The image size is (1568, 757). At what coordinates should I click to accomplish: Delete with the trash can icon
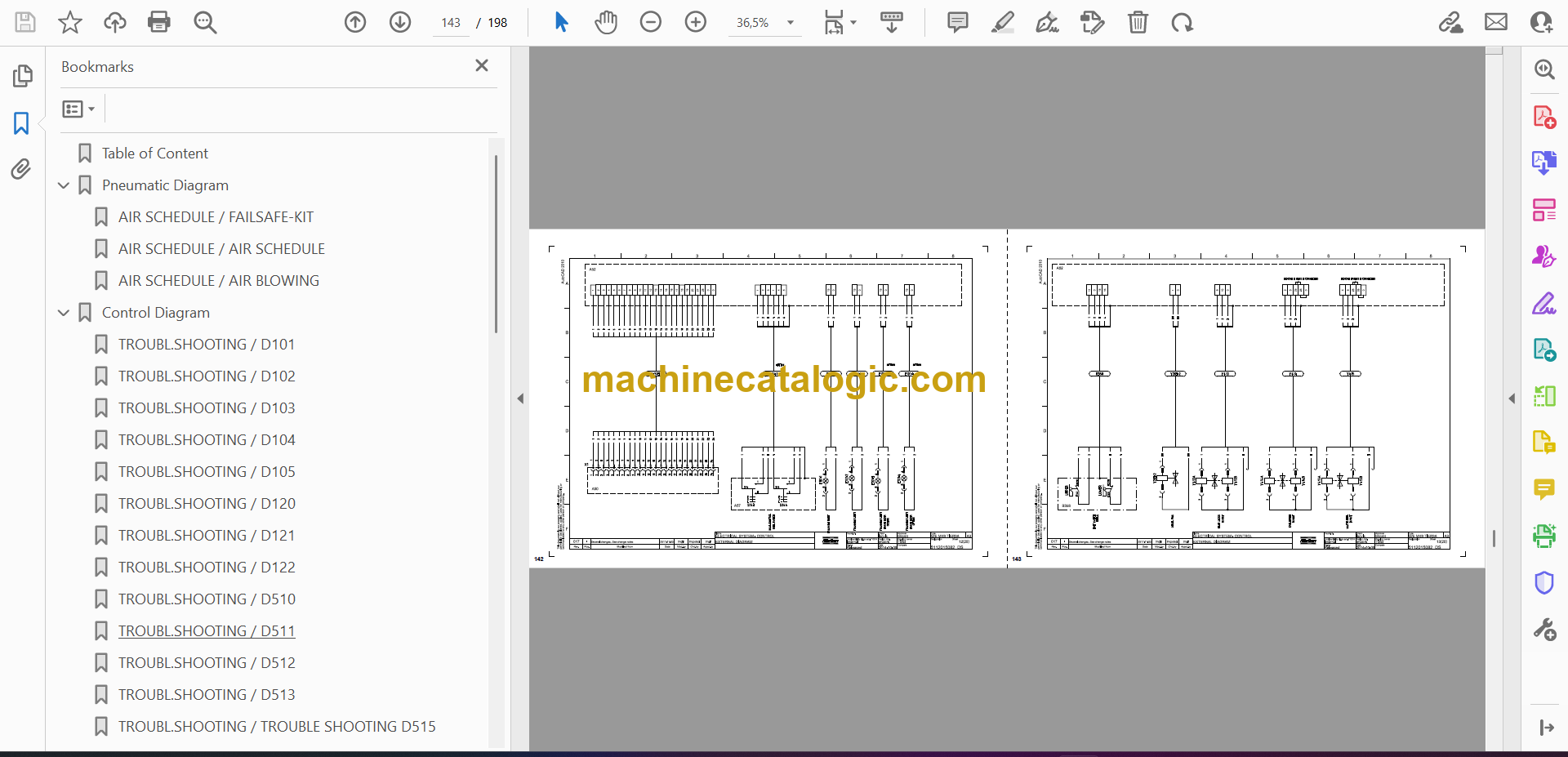tap(1138, 22)
